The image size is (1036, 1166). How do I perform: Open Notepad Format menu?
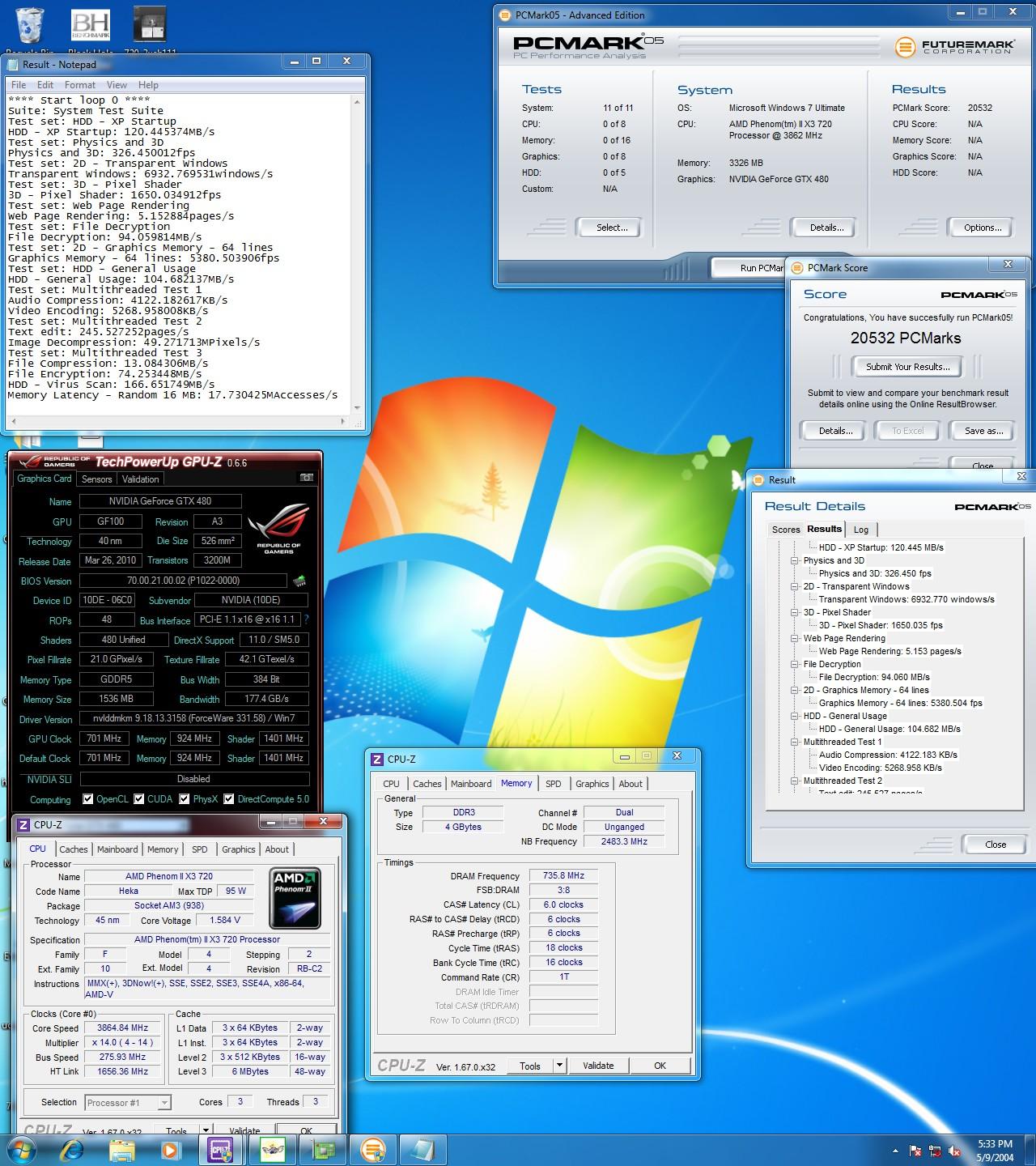click(80, 85)
